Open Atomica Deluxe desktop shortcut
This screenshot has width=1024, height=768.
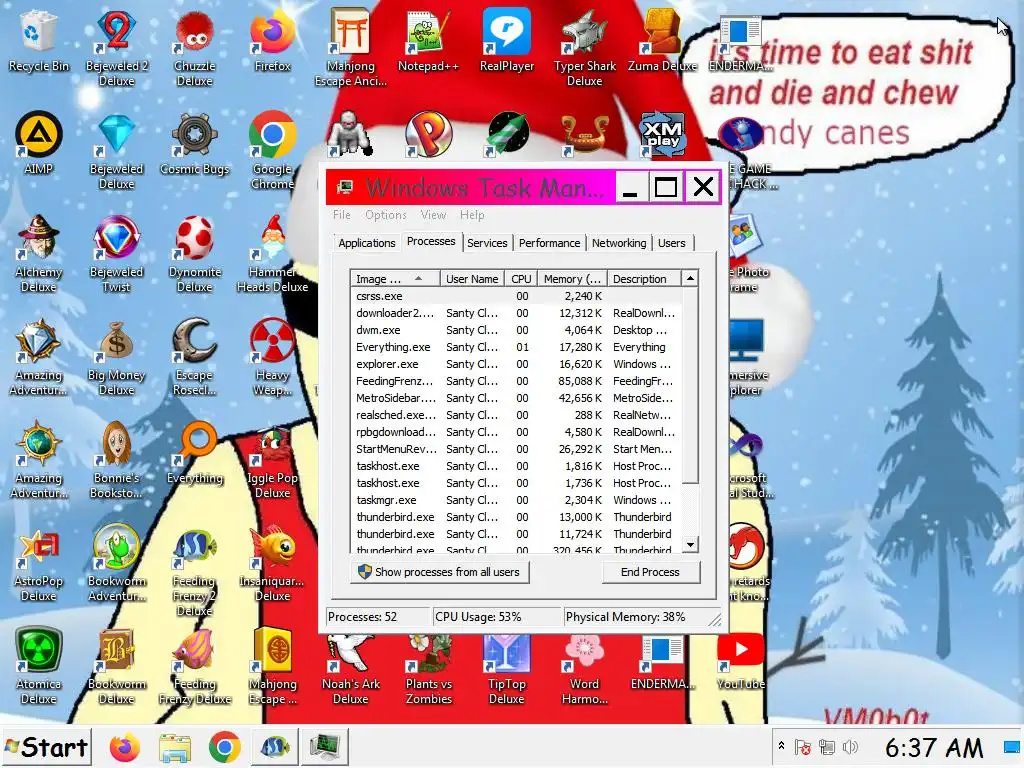[39, 665]
